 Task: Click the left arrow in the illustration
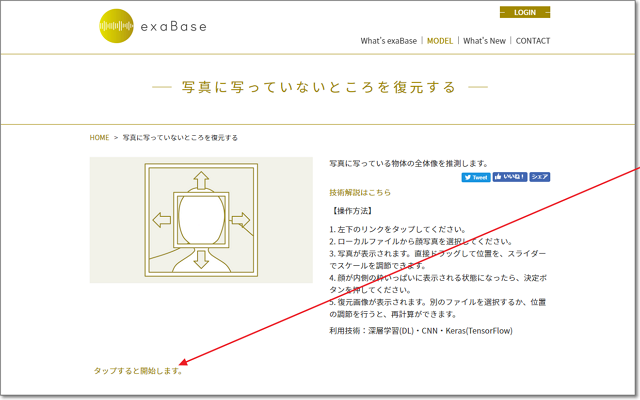(x=160, y=219)
